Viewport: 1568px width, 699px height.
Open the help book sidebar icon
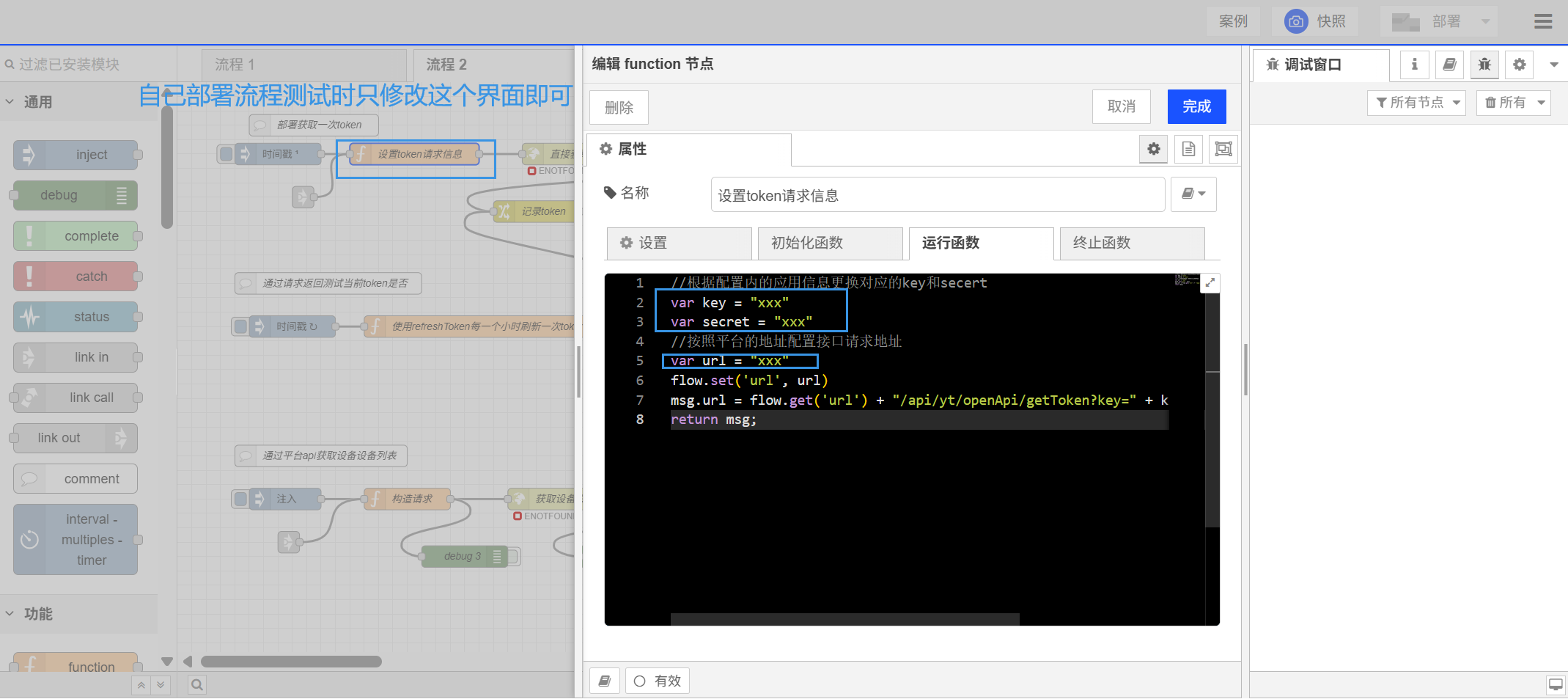(x=1449, y=65)
